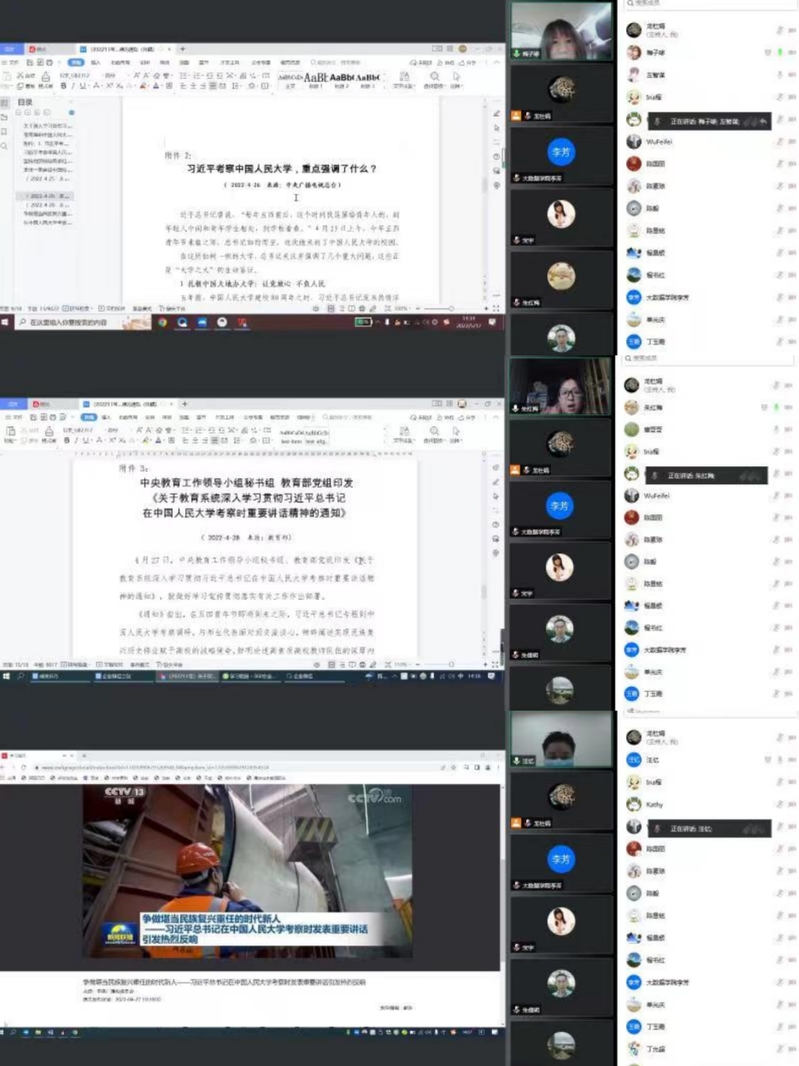Open the font size dropdown in top document ribbon
Screen dimensions: 799x1066
coord(108,75)
